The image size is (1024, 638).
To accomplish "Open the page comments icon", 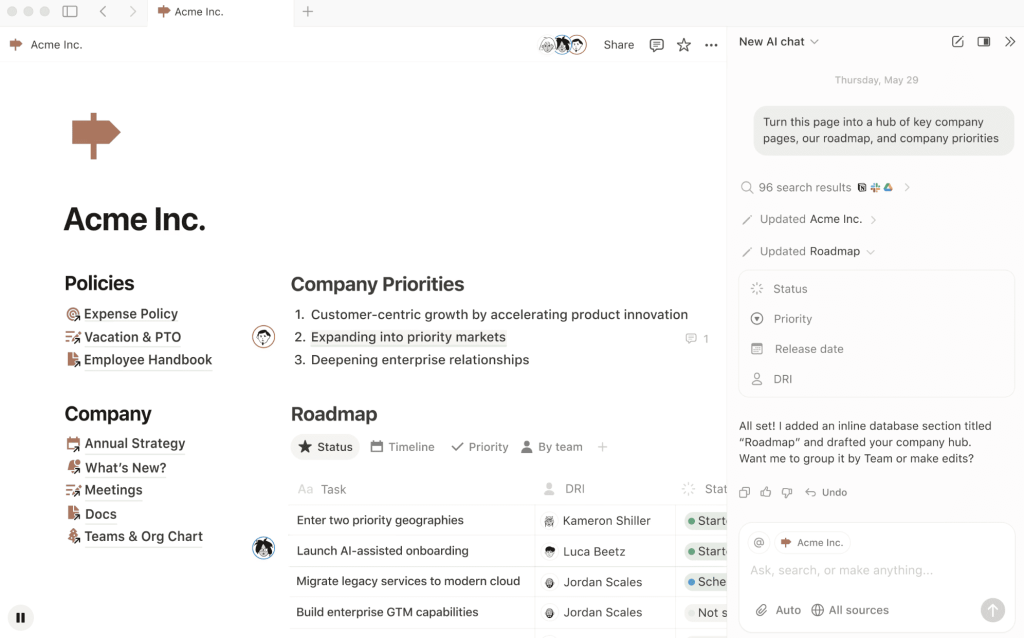I will pos(656,45).
